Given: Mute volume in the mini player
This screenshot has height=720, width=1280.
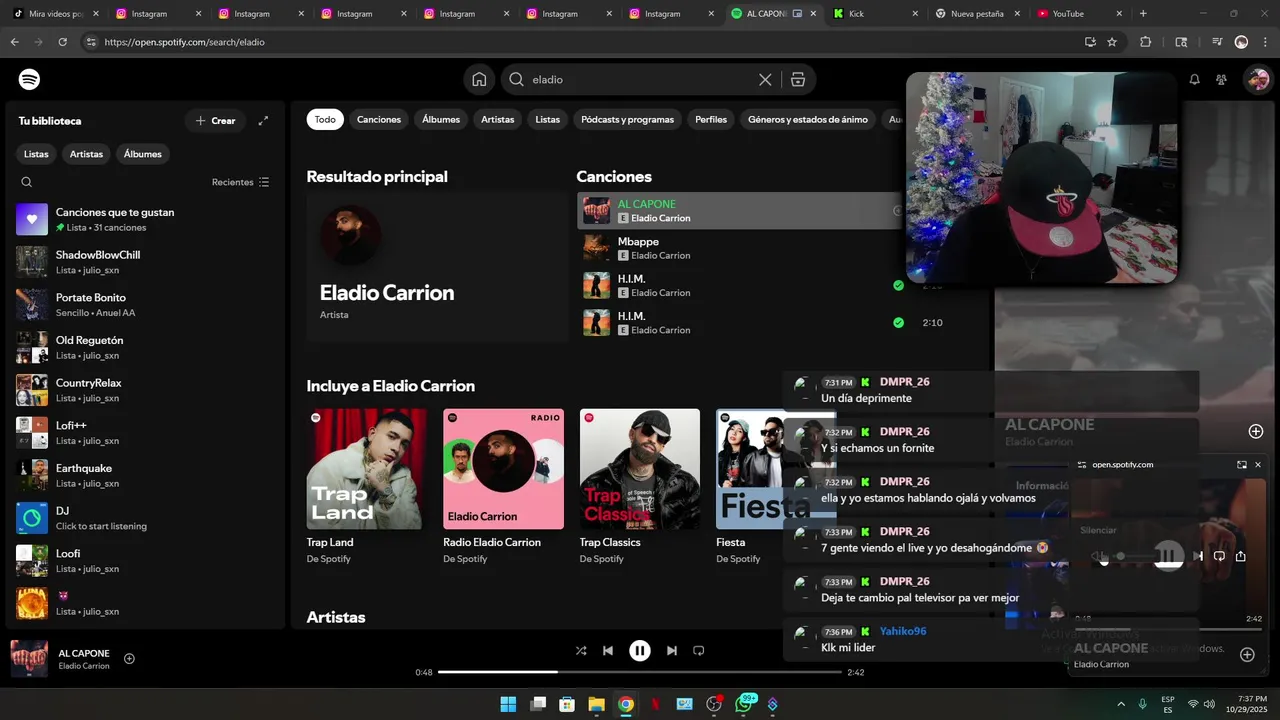Looking at the screenshot, I should 1097,556.
